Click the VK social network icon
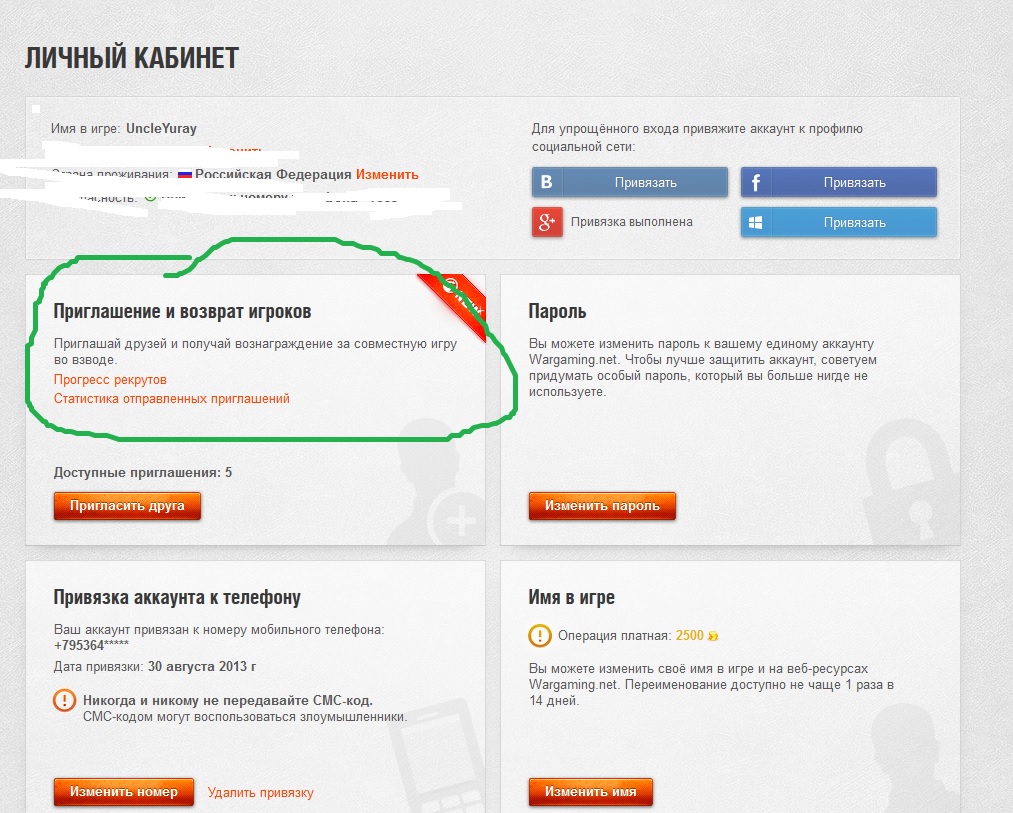 [547, 182]
